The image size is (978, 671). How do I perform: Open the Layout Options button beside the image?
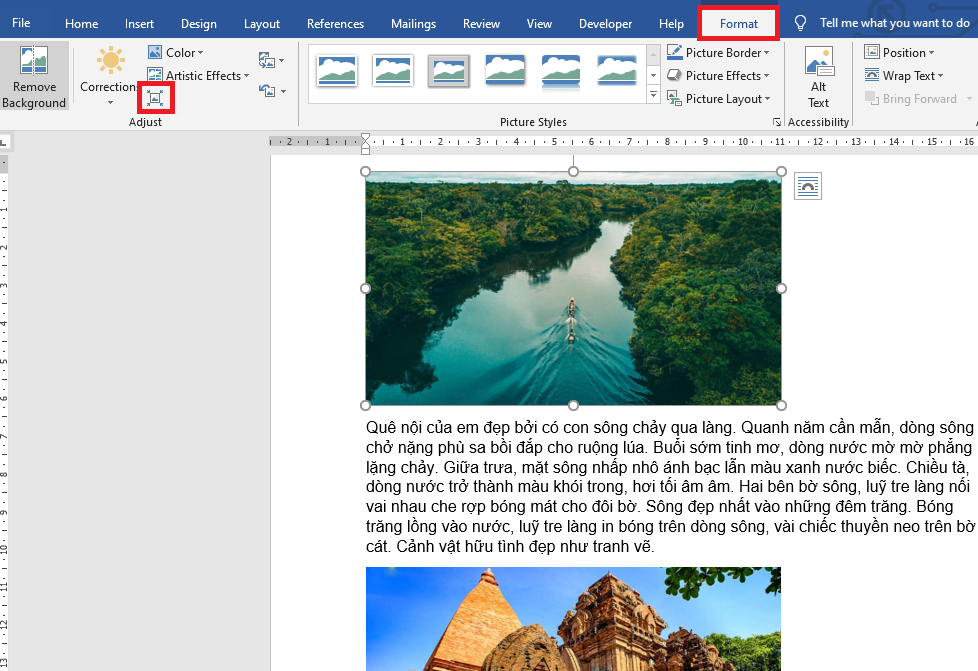807,186
